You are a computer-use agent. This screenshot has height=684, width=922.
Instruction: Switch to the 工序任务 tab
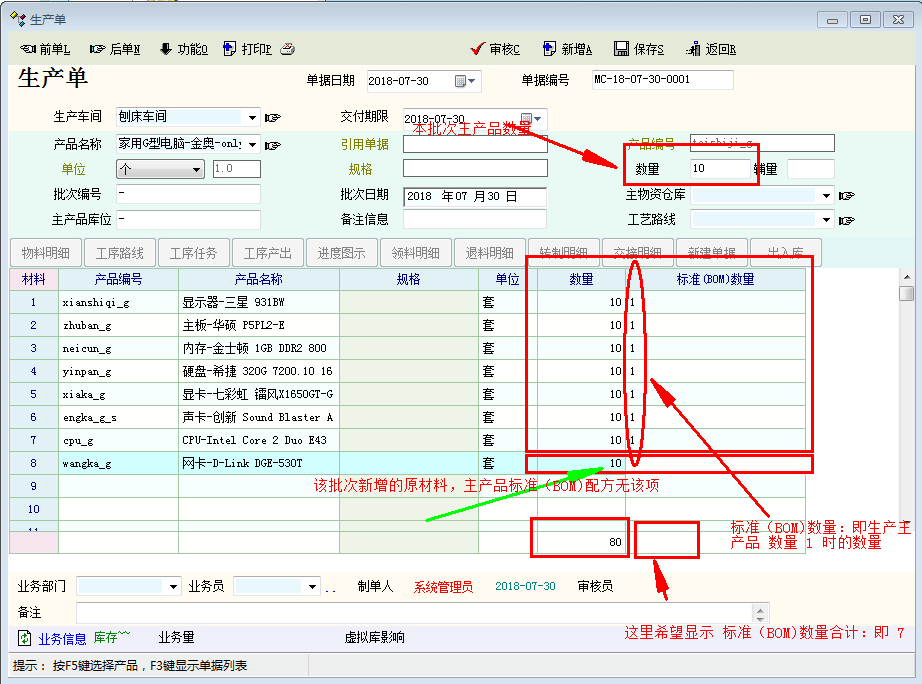tap(193, 253)
